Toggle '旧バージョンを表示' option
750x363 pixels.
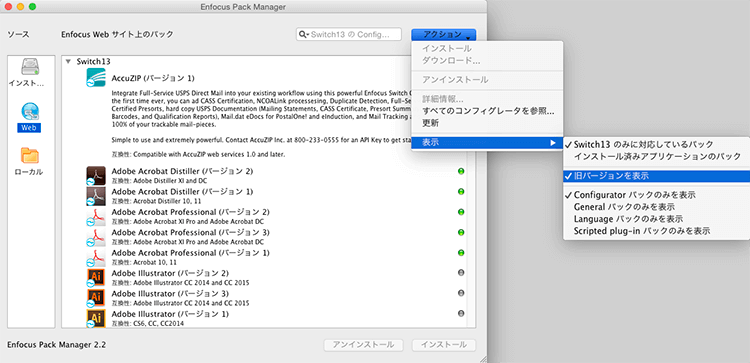coord(656,176)
